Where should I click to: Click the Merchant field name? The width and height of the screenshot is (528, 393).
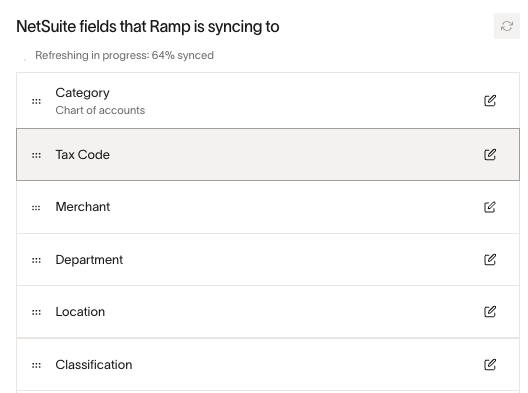click(x=82, y=206)
